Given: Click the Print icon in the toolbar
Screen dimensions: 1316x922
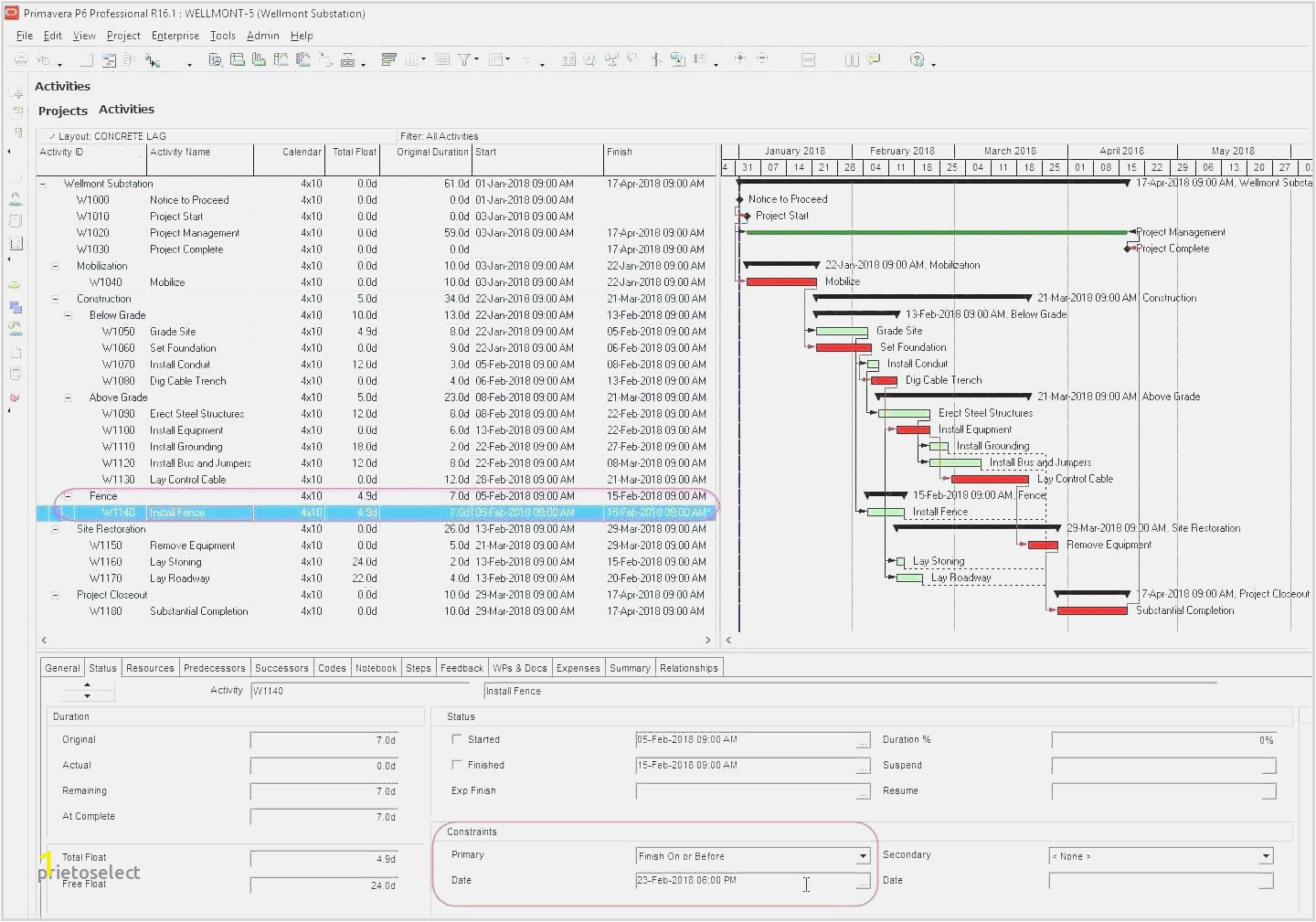Looking at the screenshot, I should [20, 59].
